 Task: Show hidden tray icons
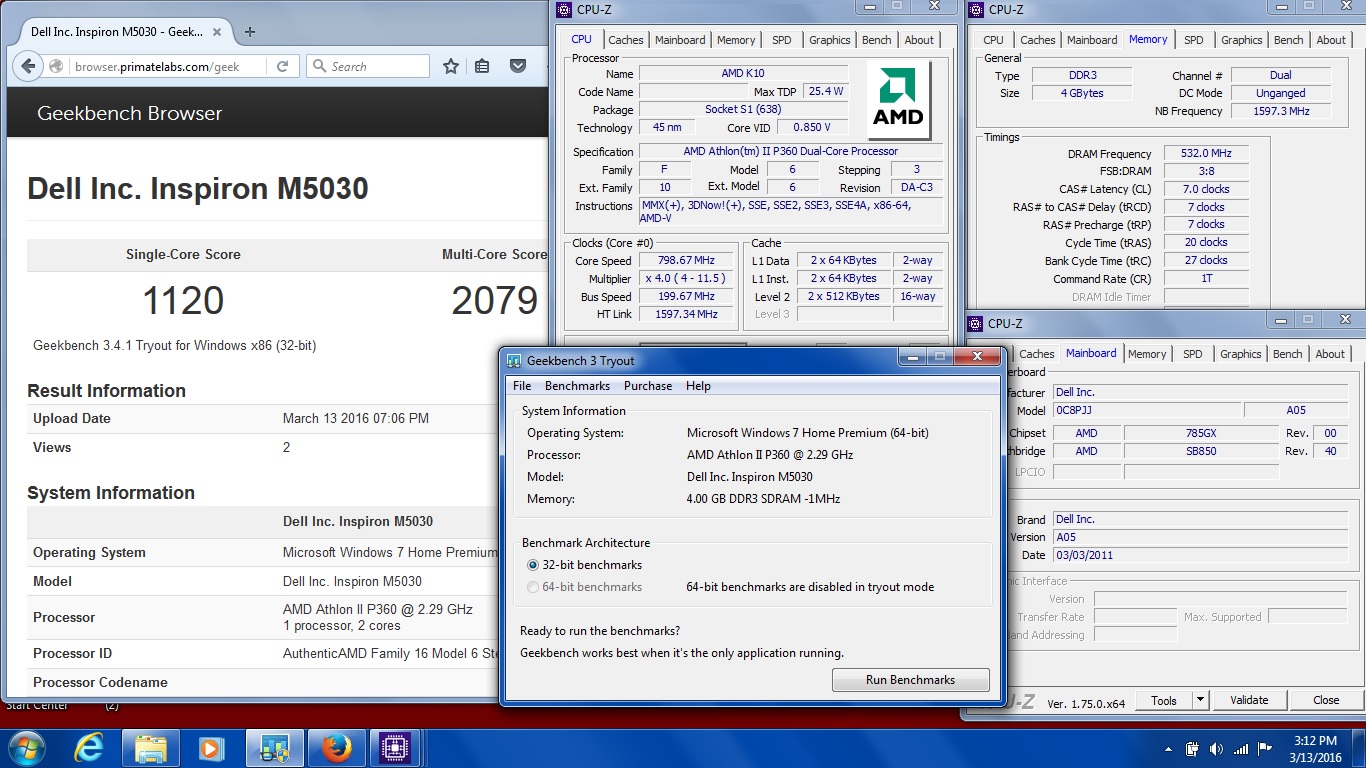(1169, 749)
